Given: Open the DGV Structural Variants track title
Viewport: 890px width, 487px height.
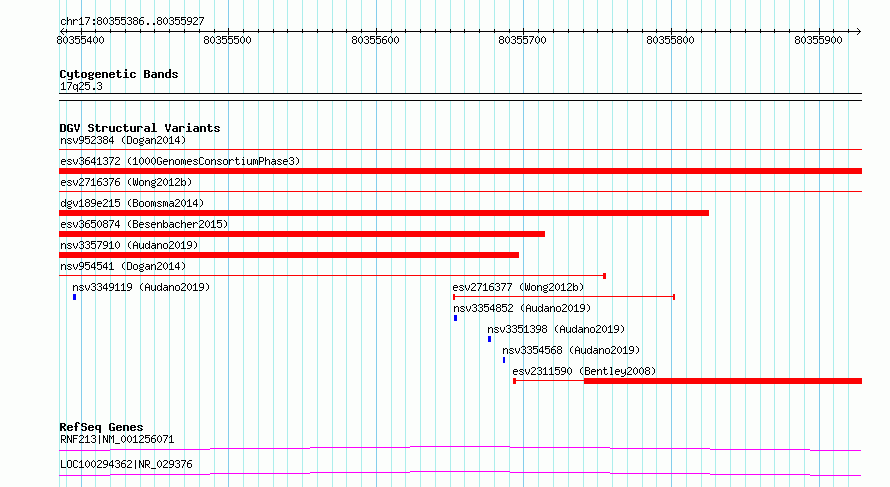Looking at the screenshot, I should pos(140,128).
